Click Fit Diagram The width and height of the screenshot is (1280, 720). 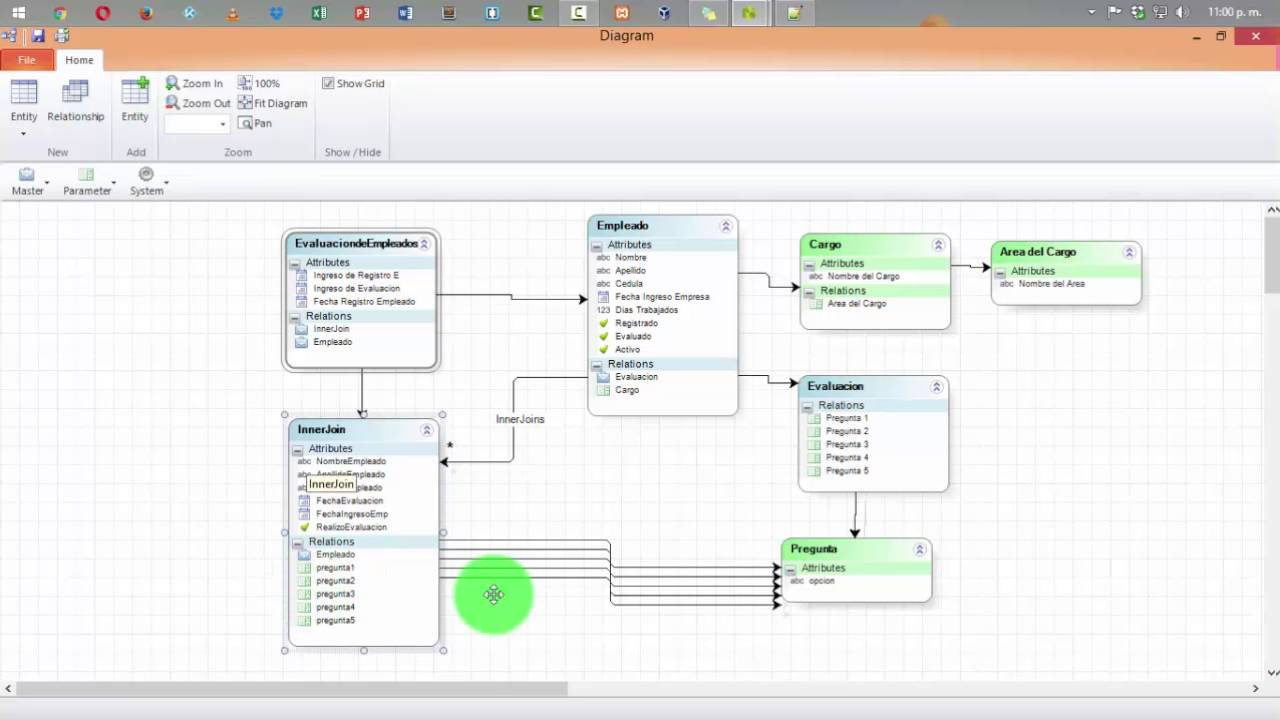(x=273, y=103)
